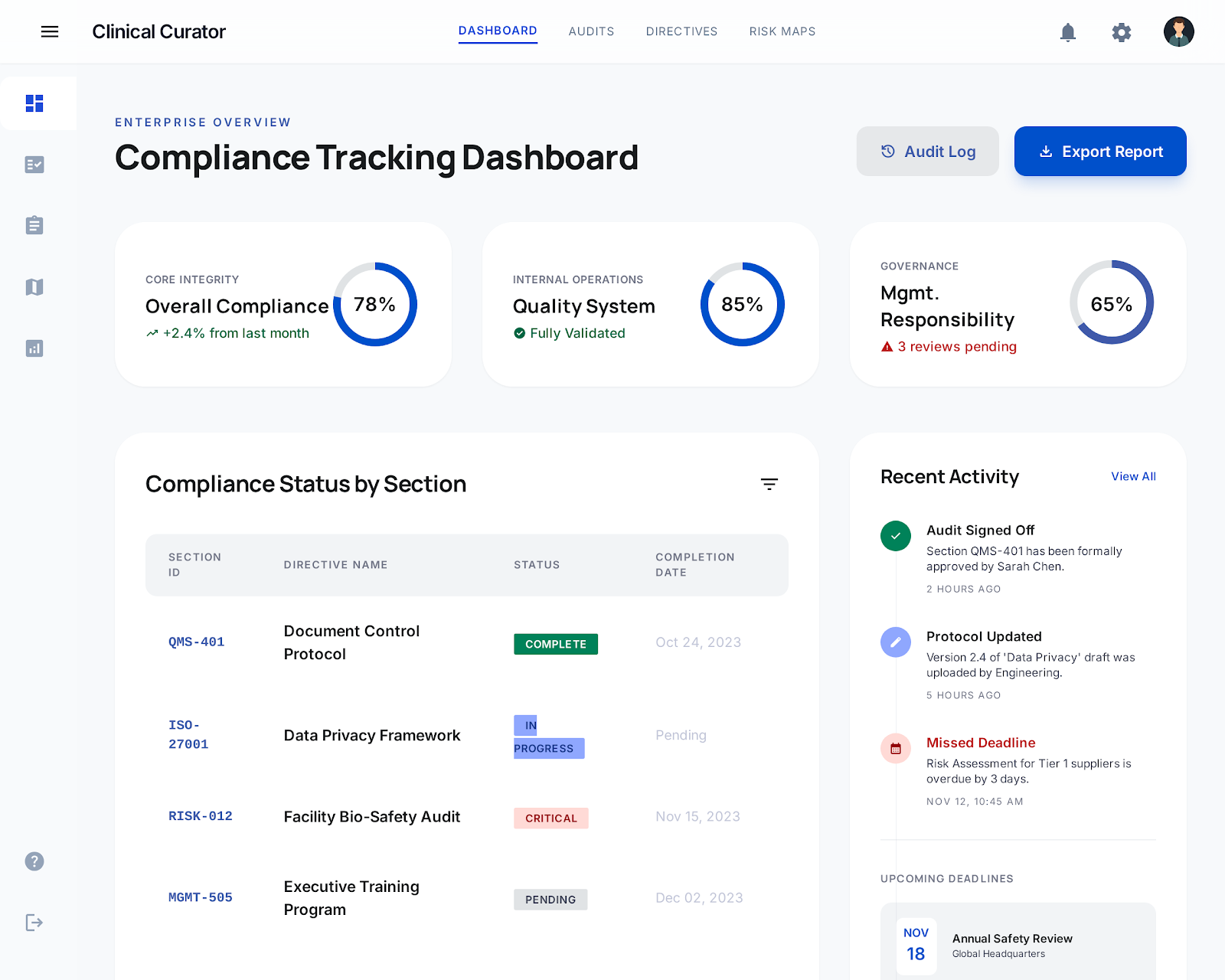Click the Missed Deadline calendar icon

tap(896, 749)
